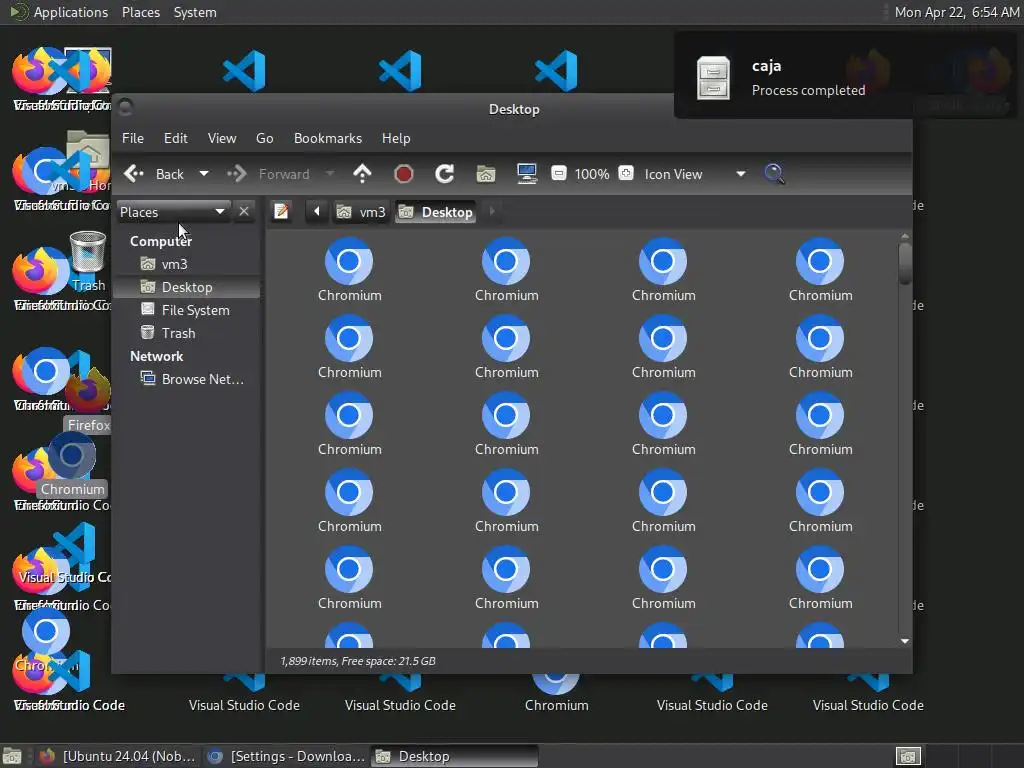Select the Trash icon on the desktop
The width and height of the screenshot is (1024, 768).
tap(88, 261)
